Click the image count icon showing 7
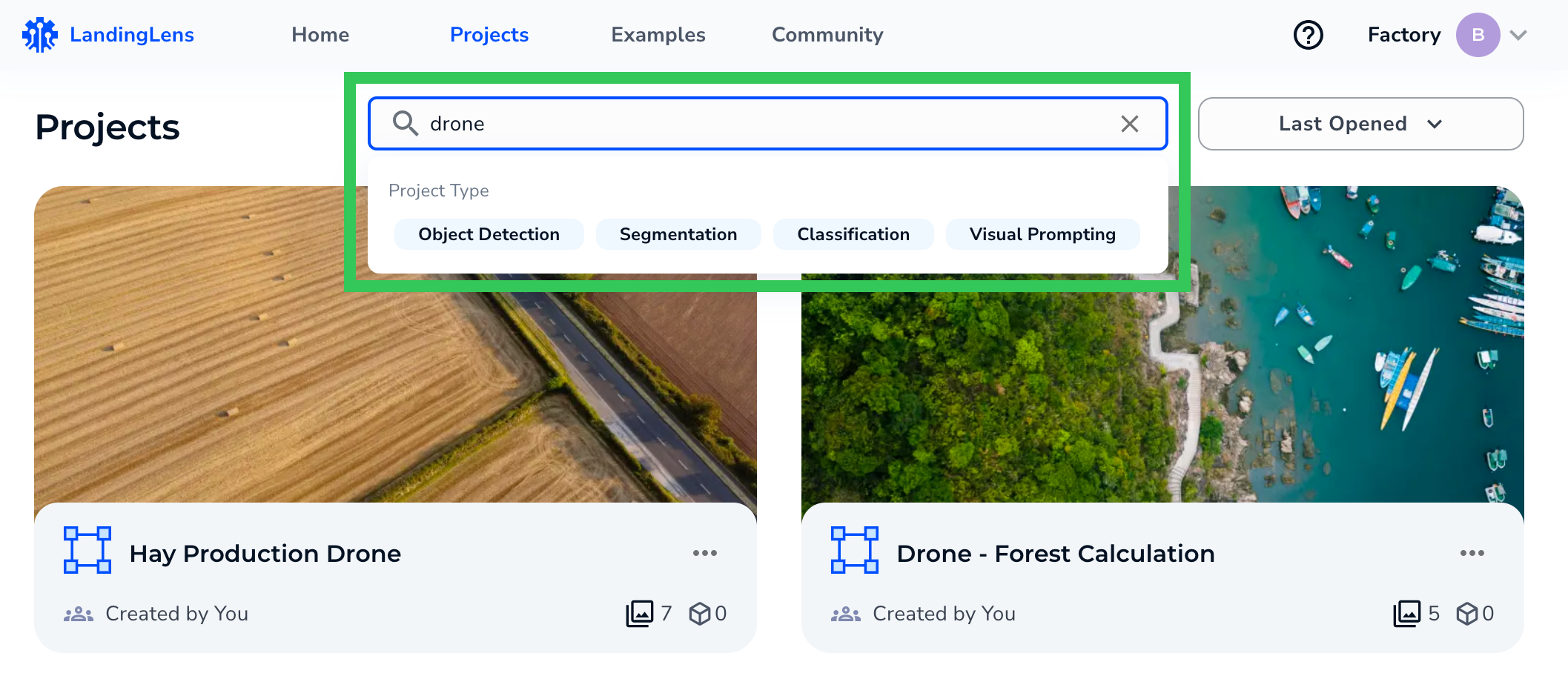 (x=641, y=613)
